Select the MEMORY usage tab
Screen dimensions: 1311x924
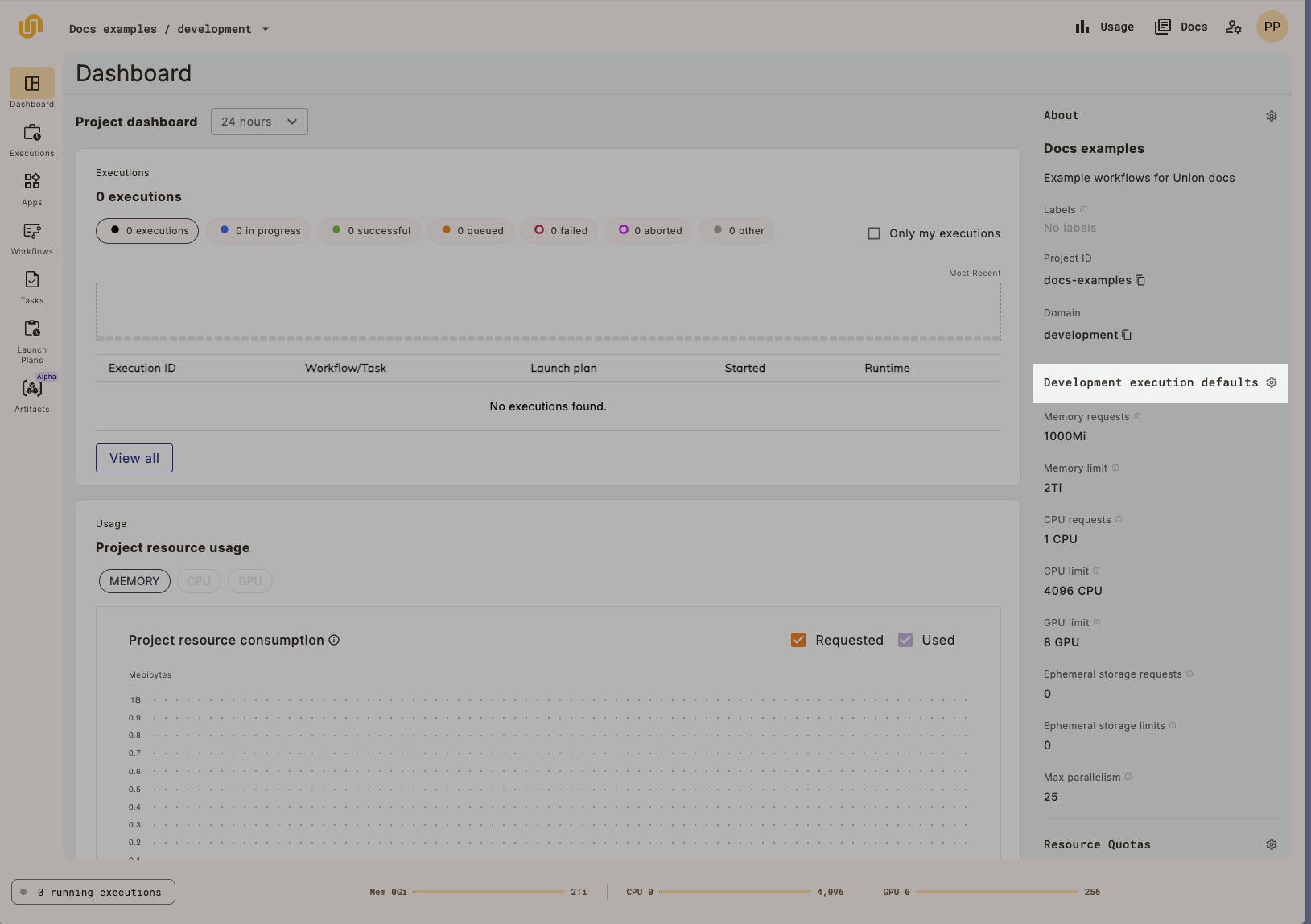[134, 581]
